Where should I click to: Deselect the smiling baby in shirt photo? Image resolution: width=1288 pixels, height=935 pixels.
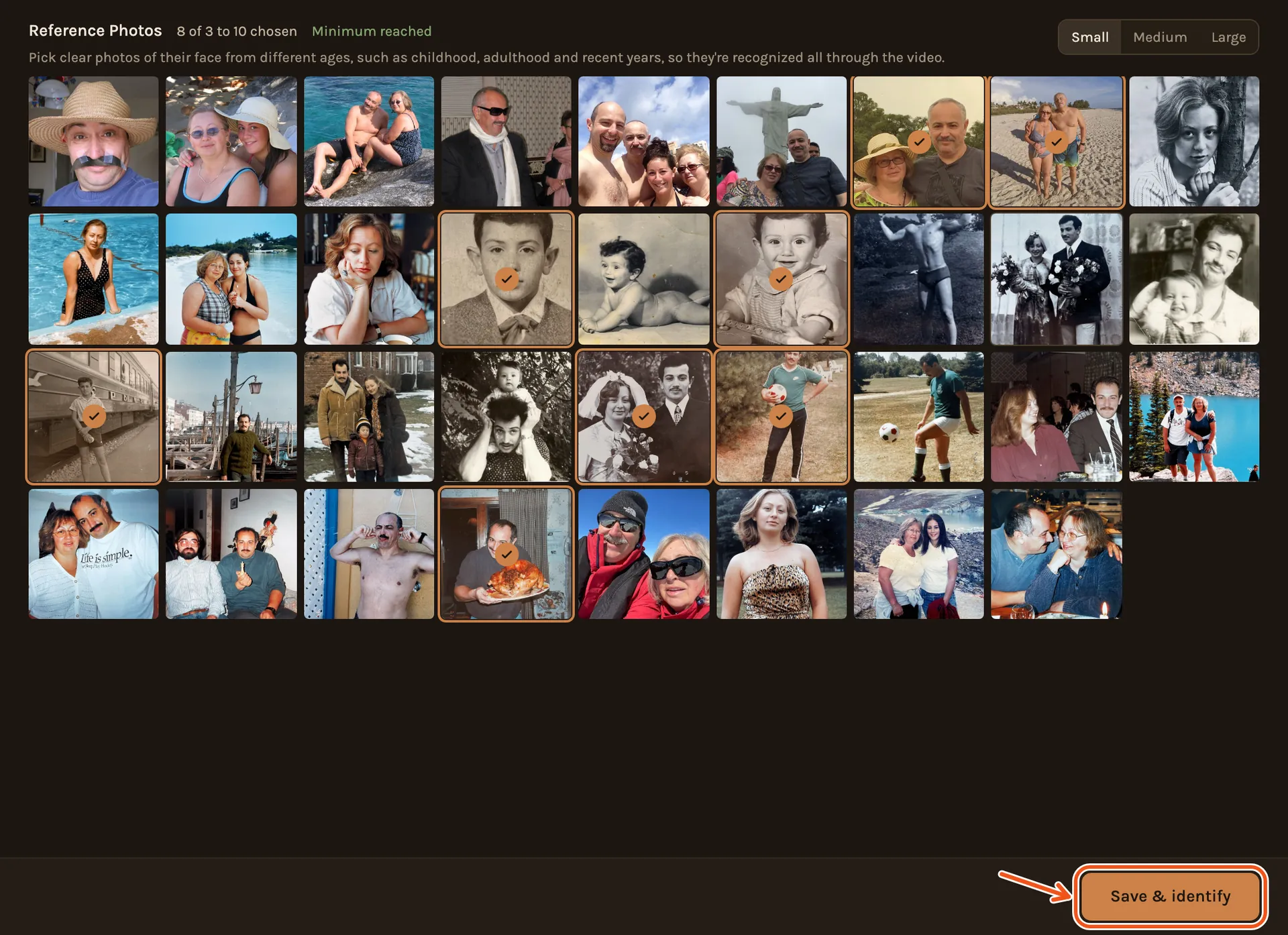[781, 279]
